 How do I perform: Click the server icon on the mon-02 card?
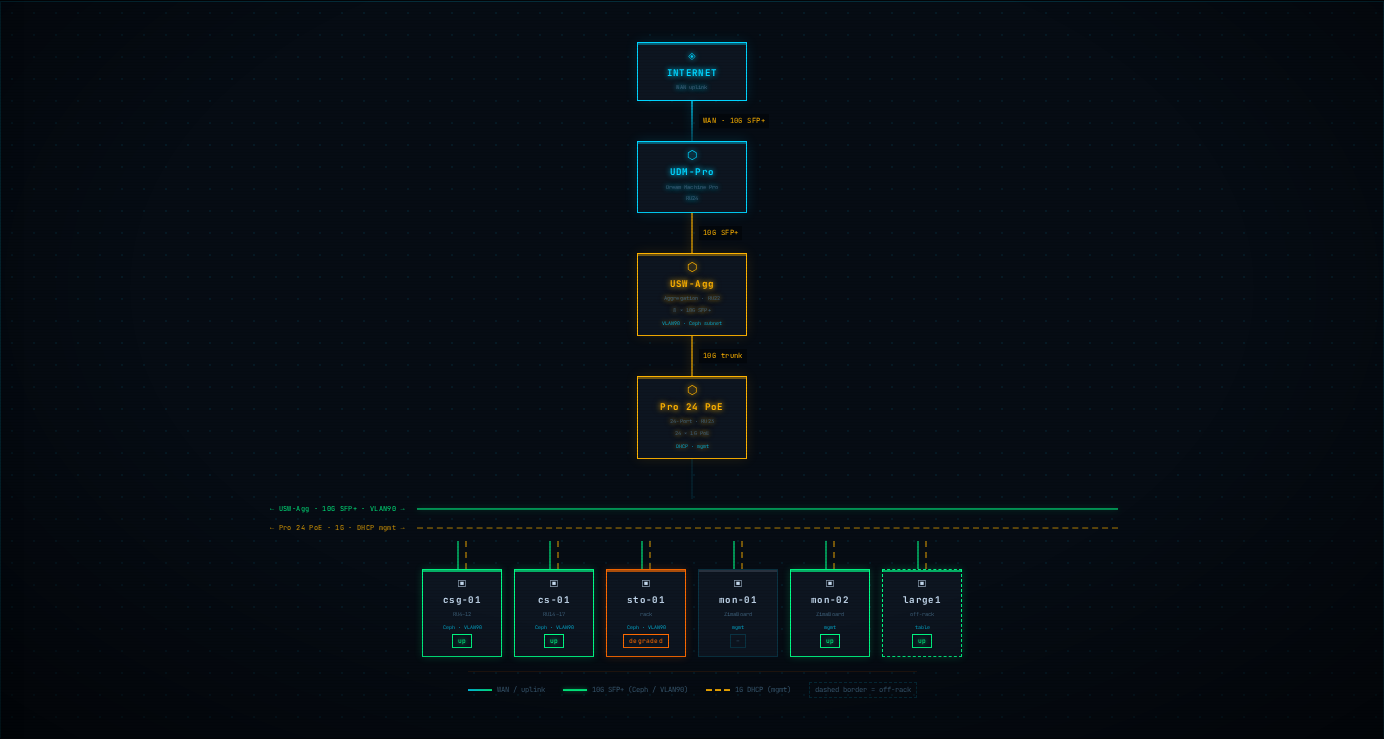830,583
